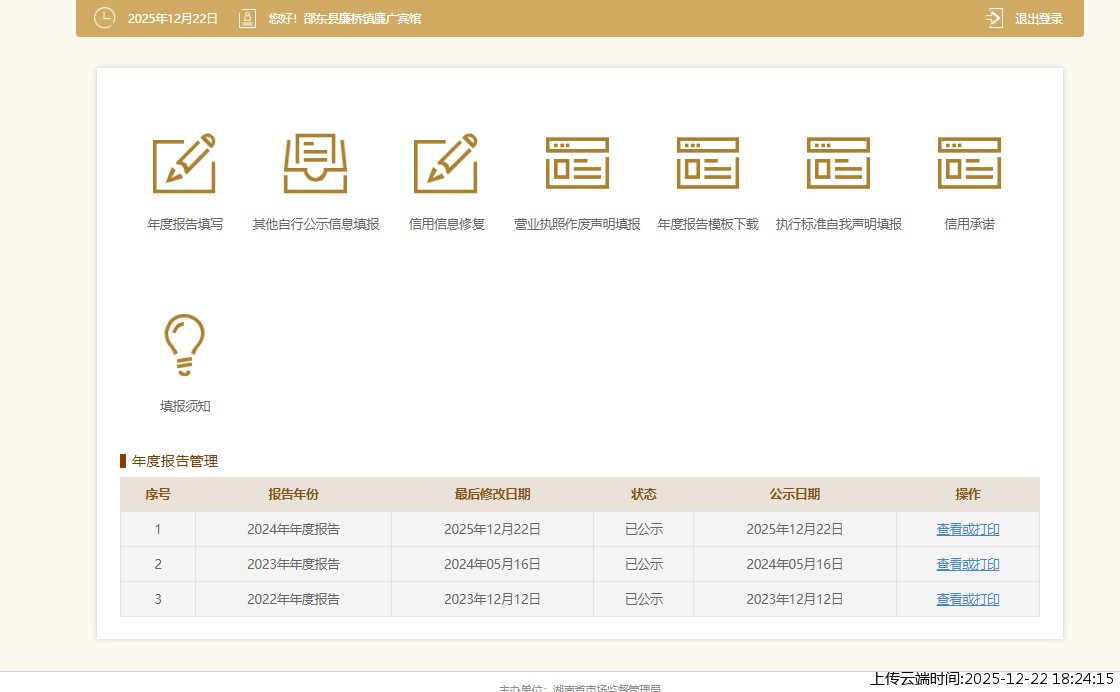Open 查看或打印 for the 2024 annual report

tap(967, 529)
